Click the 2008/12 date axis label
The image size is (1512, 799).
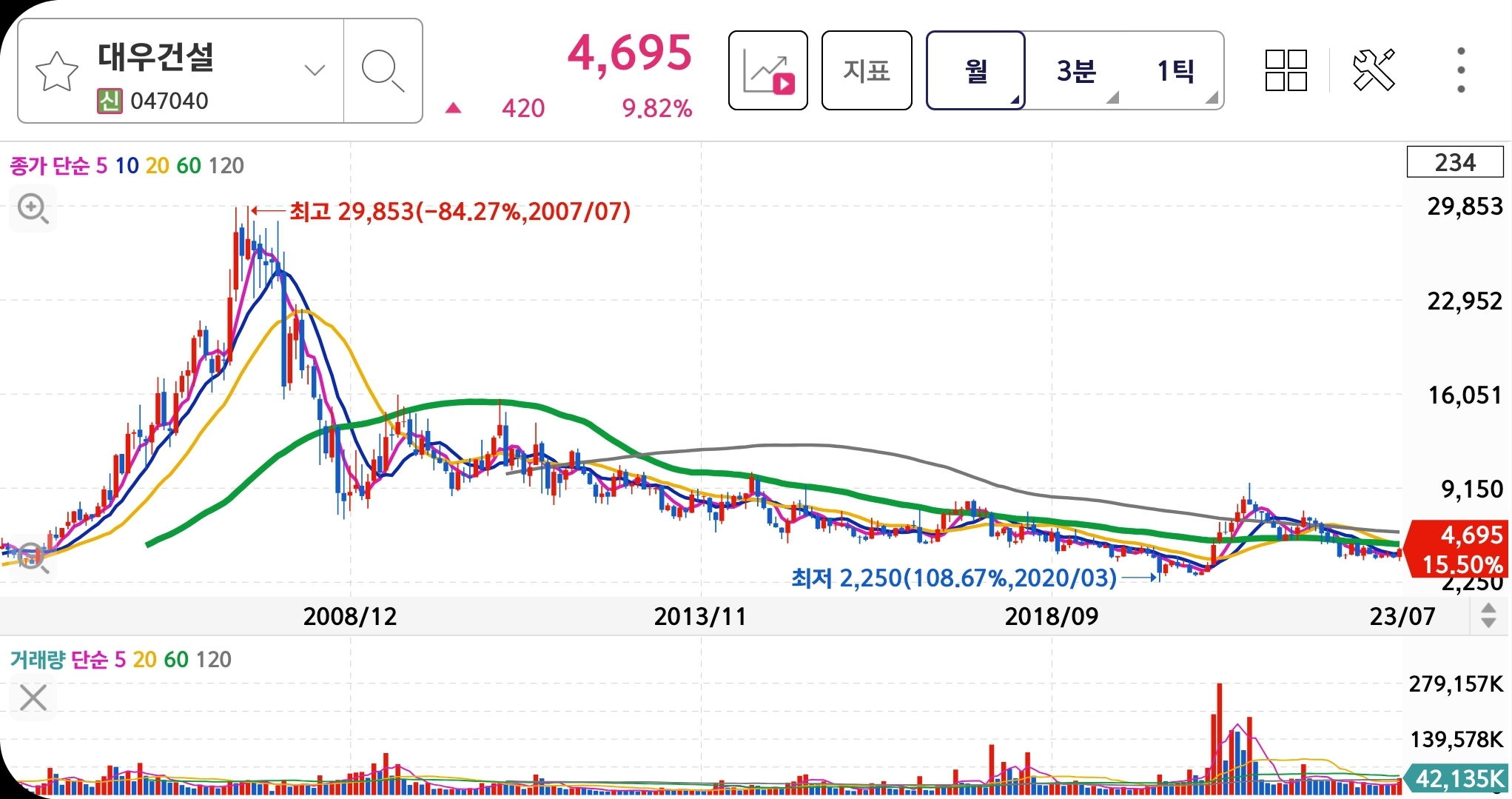(350, 616)
